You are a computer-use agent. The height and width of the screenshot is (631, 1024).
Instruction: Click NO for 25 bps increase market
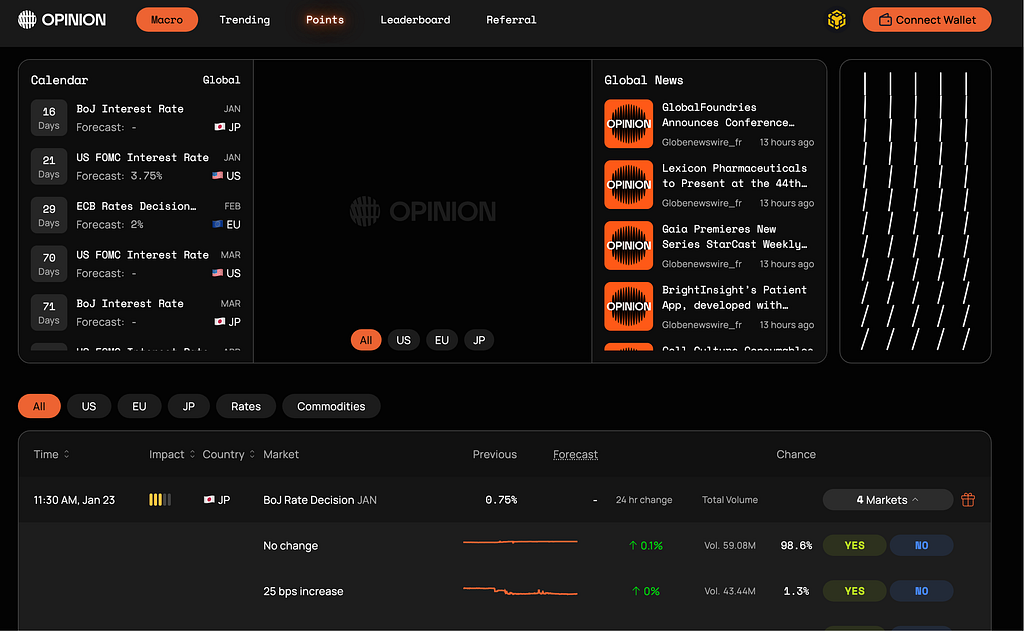tap(921, 591)
